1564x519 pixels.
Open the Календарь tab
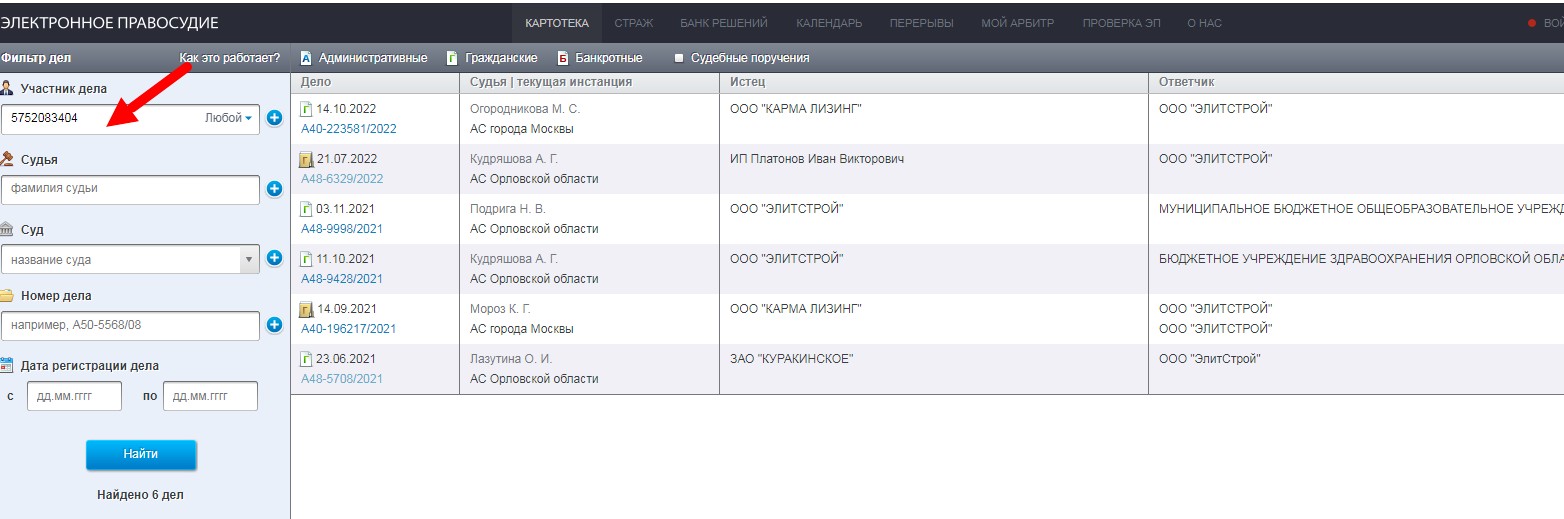coord(828,23)
